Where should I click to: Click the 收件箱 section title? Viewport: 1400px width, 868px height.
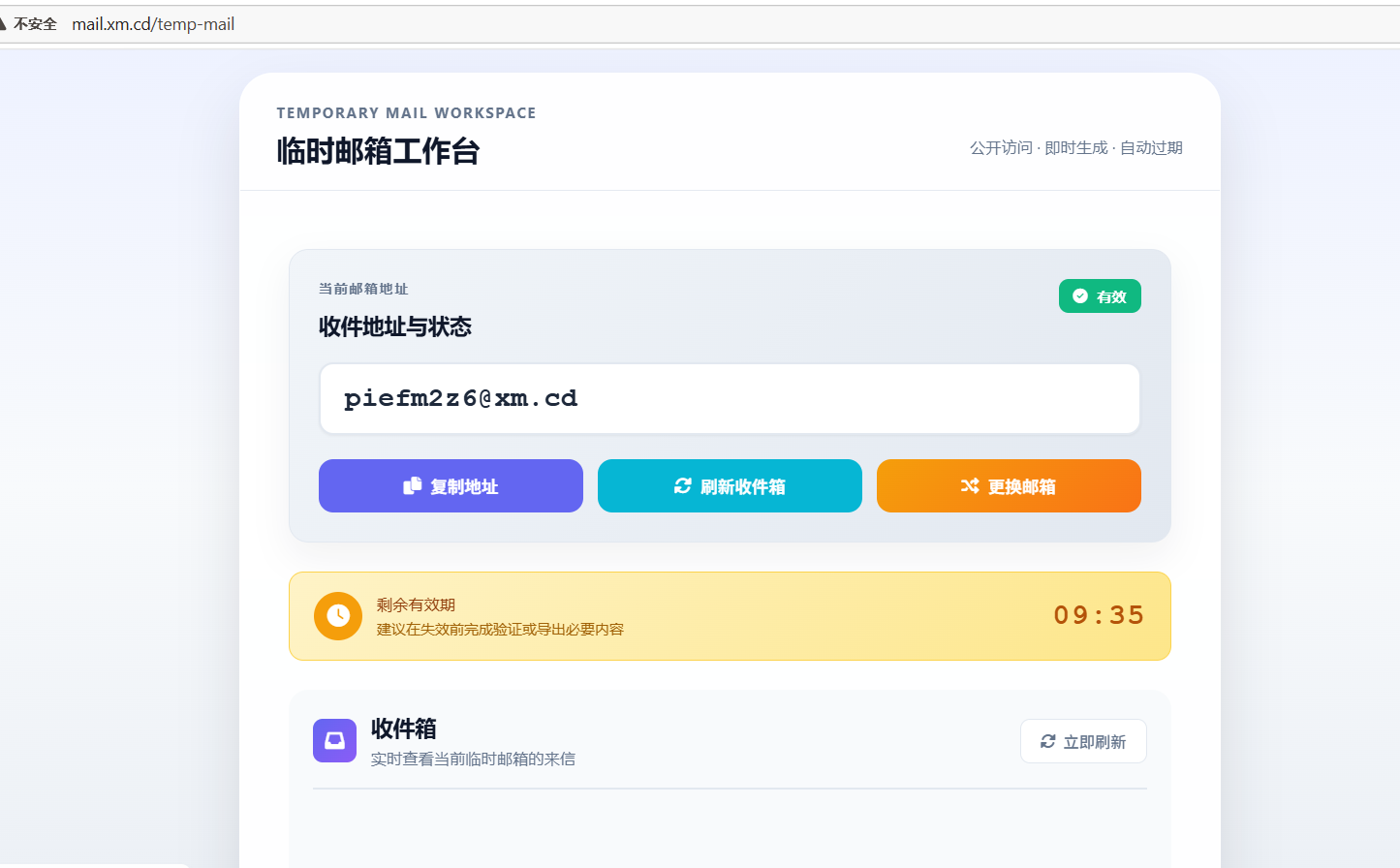click(404, 728)
